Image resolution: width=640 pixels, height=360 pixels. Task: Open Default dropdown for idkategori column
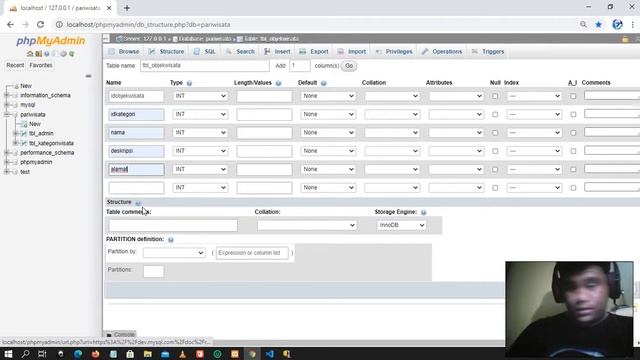click(328, 114)
